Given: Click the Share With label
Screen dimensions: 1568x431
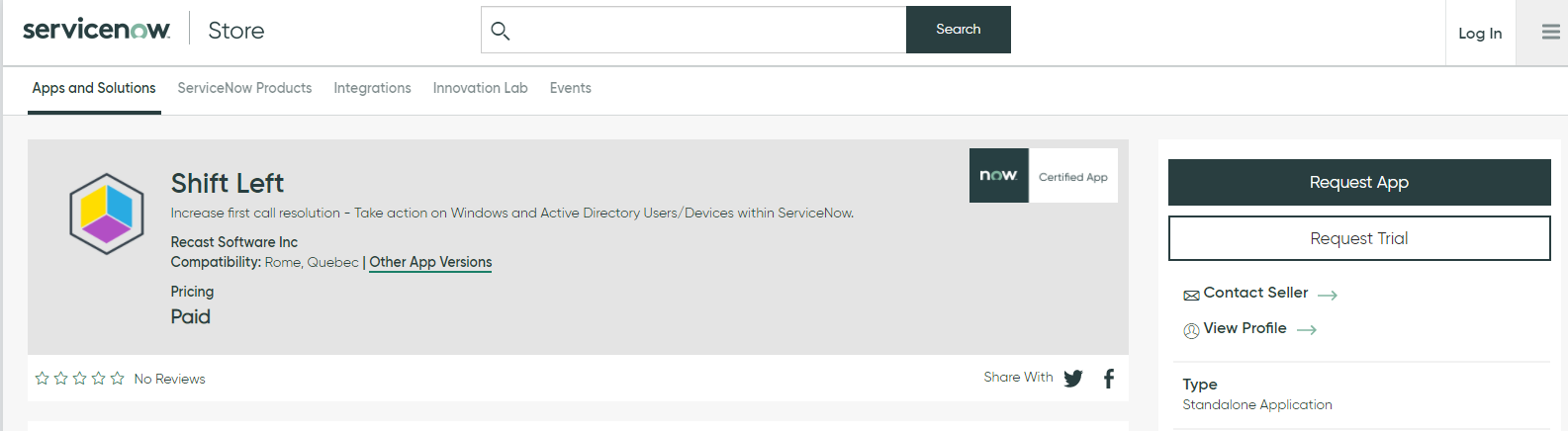Looking at the screenshot, I should (x=1018, y=378).
